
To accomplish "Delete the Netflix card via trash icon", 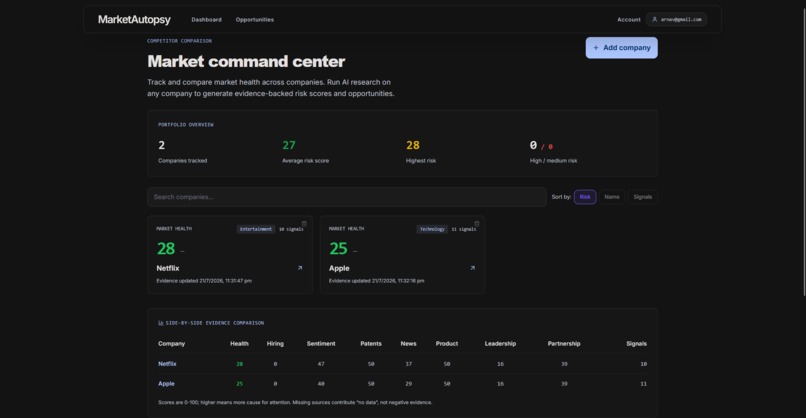I will point(304,224).
